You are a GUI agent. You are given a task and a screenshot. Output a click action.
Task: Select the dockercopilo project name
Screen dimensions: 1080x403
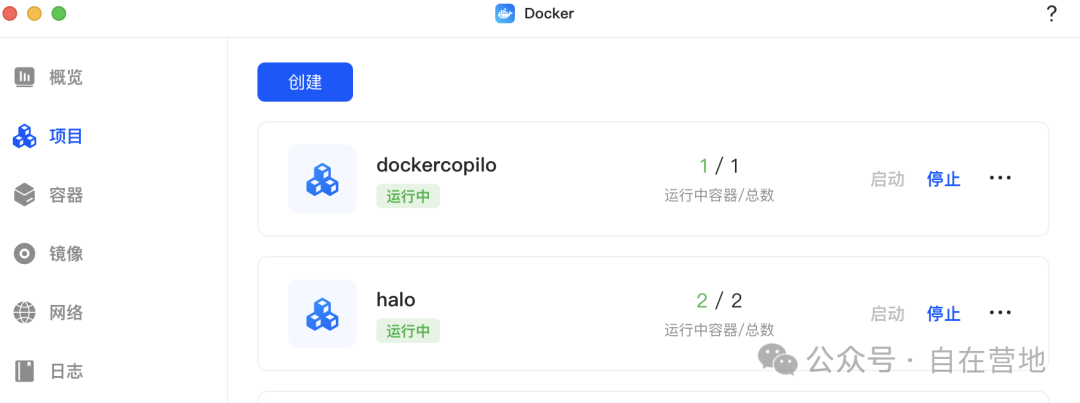436,165
